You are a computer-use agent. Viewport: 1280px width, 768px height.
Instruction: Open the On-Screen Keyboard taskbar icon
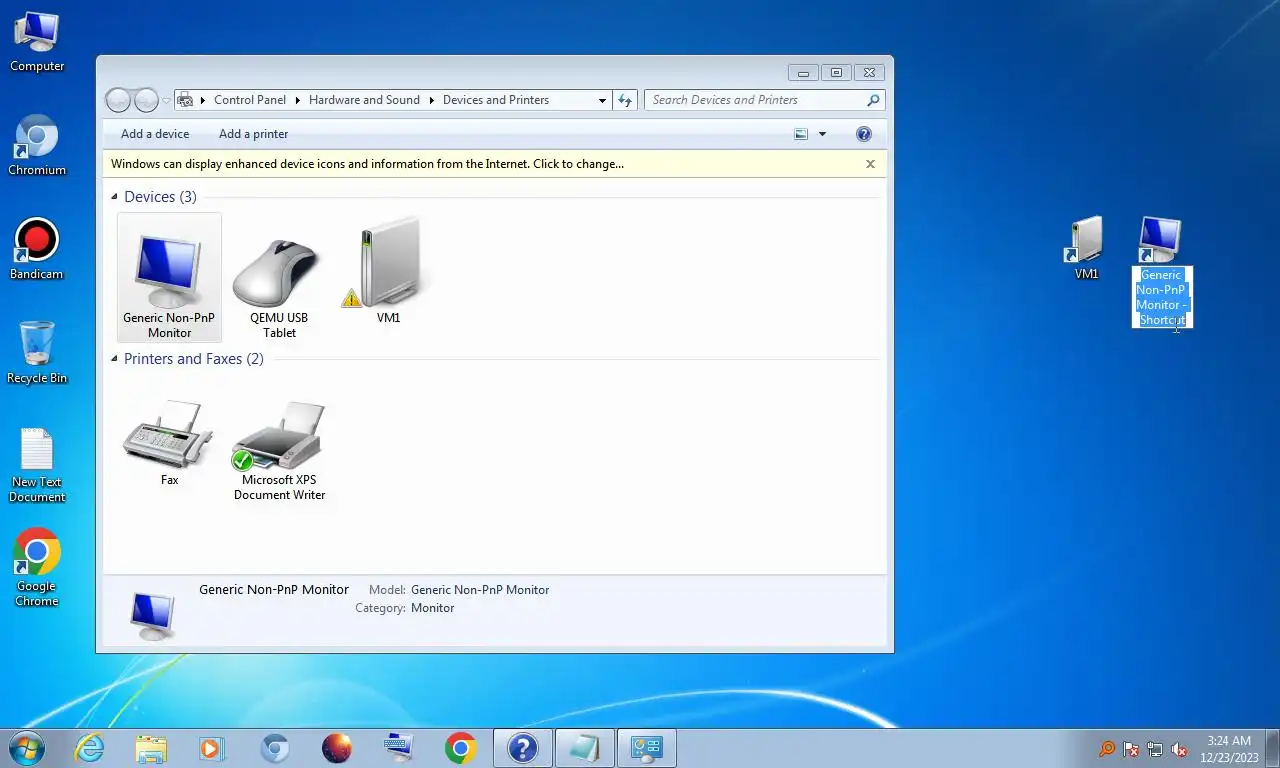pyautogui.click(x=399, y=748)
